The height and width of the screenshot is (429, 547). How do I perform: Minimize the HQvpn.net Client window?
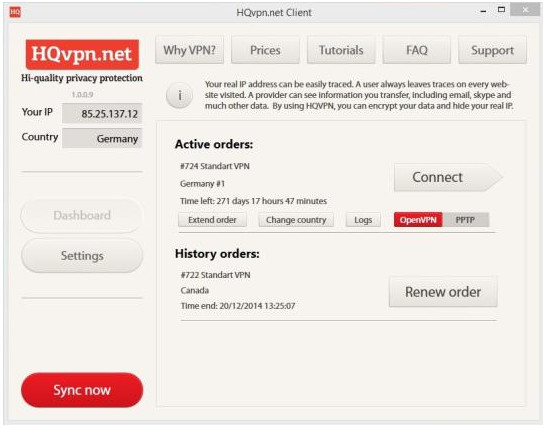[483, 12]
